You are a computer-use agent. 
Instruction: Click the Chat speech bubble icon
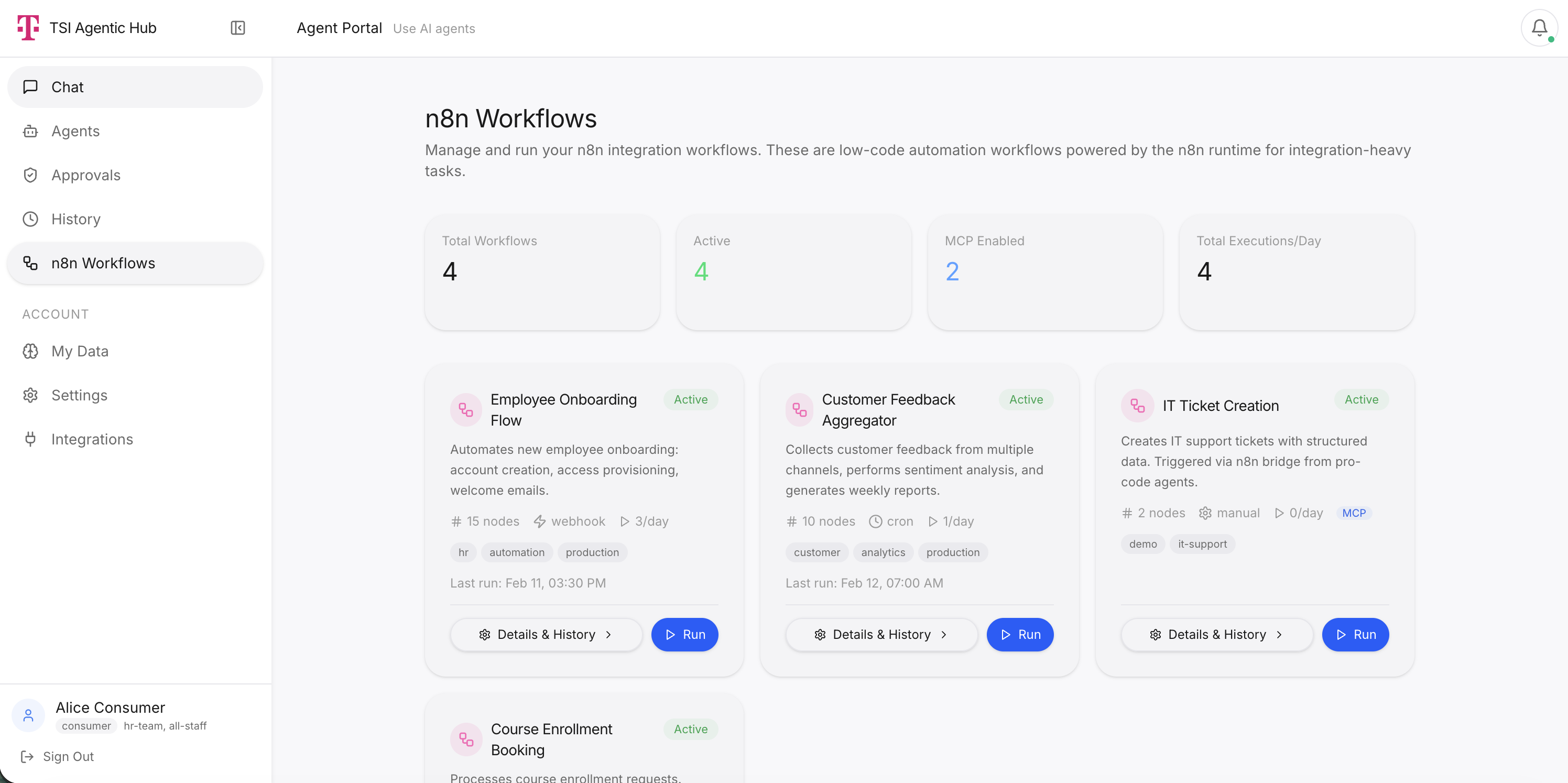click(30, 87)
